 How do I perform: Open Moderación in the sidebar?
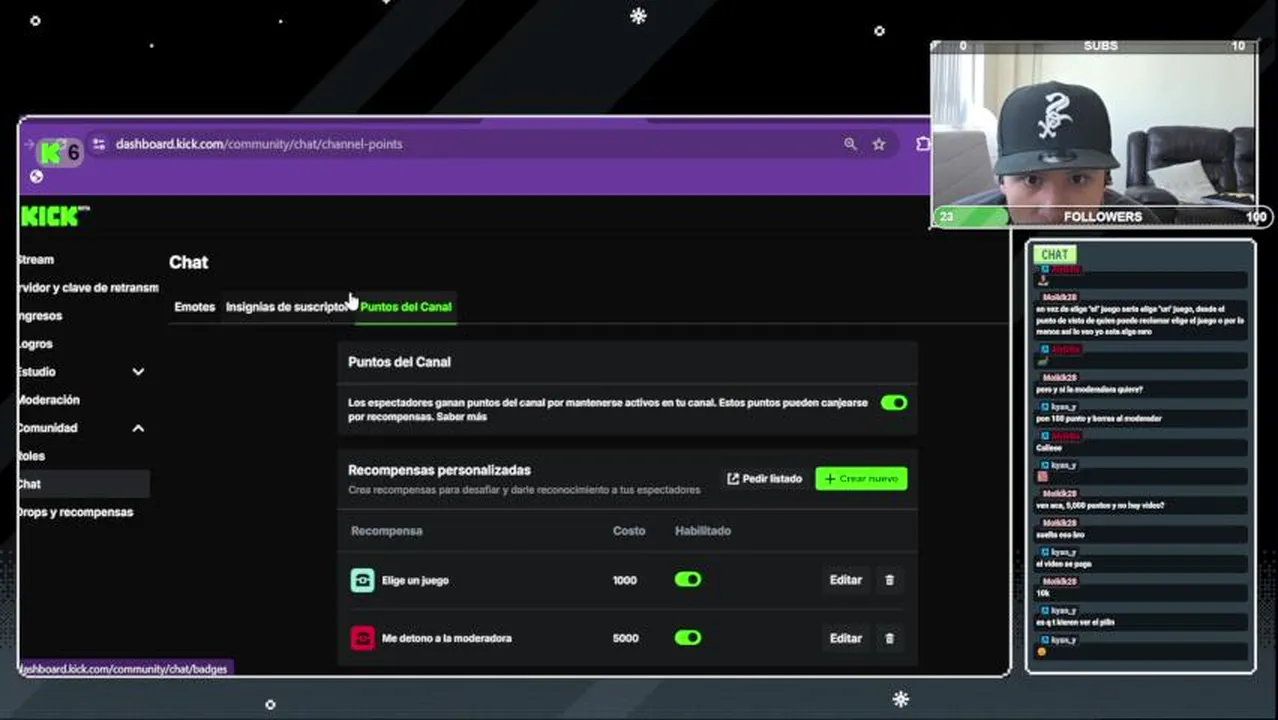pyautogui.click(x=48, y=400)
